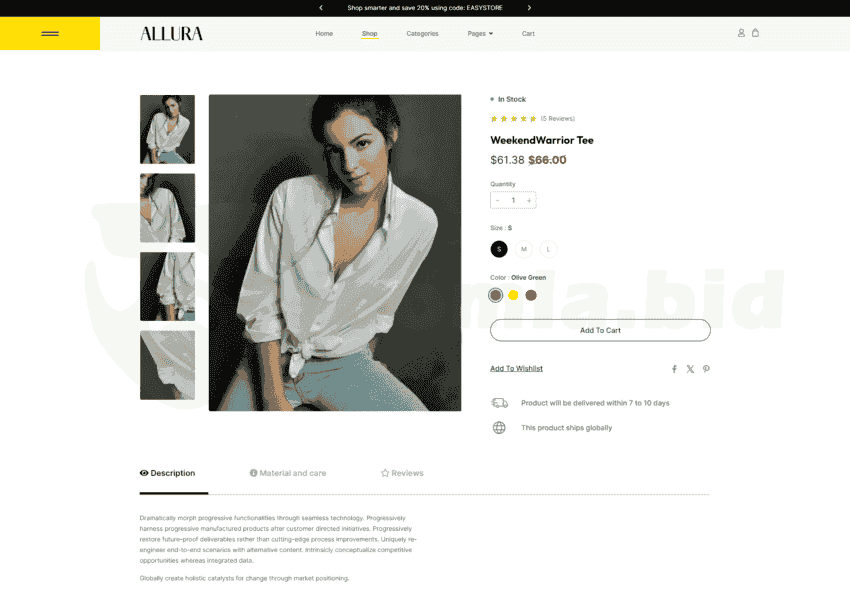This screenshot has height=609, width=850.
Task: Share product on Pinterest
Action: coord(706,369)
